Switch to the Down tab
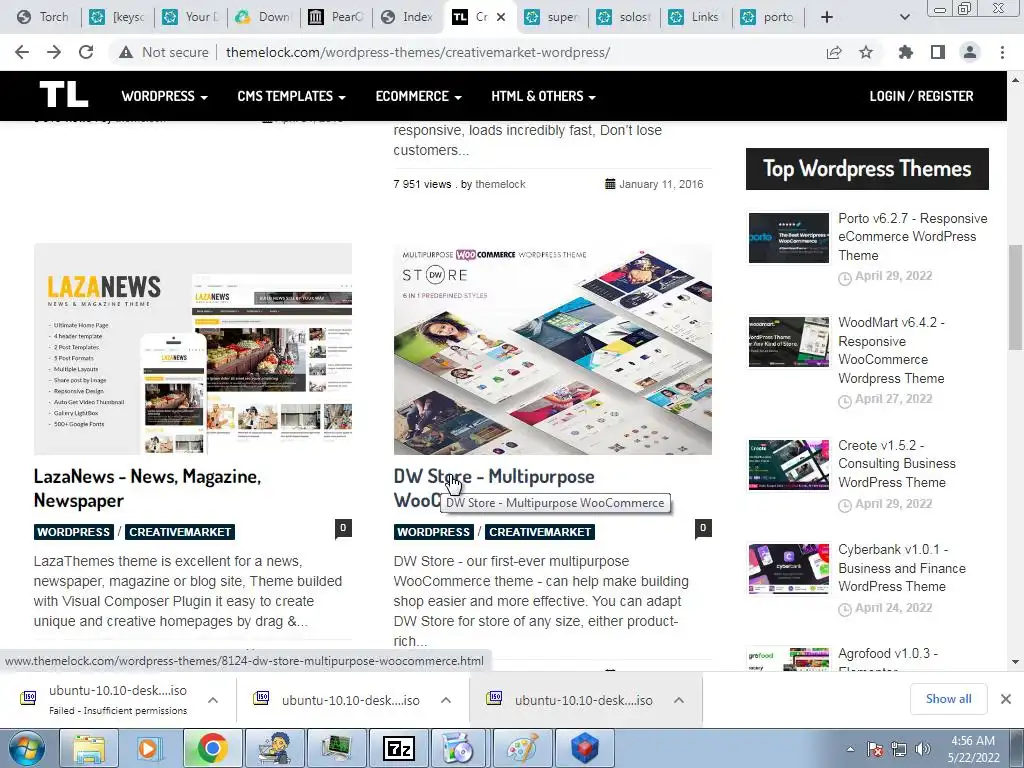Screen dimensions: 1024x768 coord(264,17)
